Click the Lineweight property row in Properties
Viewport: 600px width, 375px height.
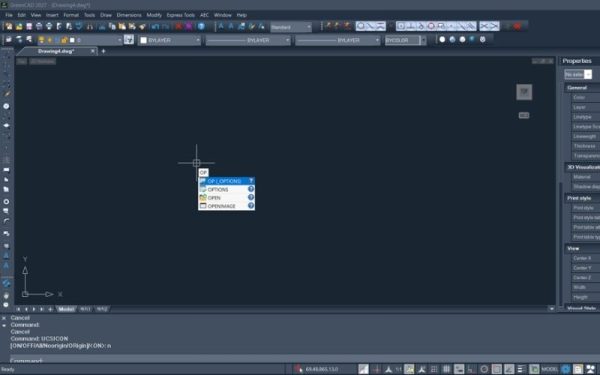pyautogui.click(x=585, y=136)
